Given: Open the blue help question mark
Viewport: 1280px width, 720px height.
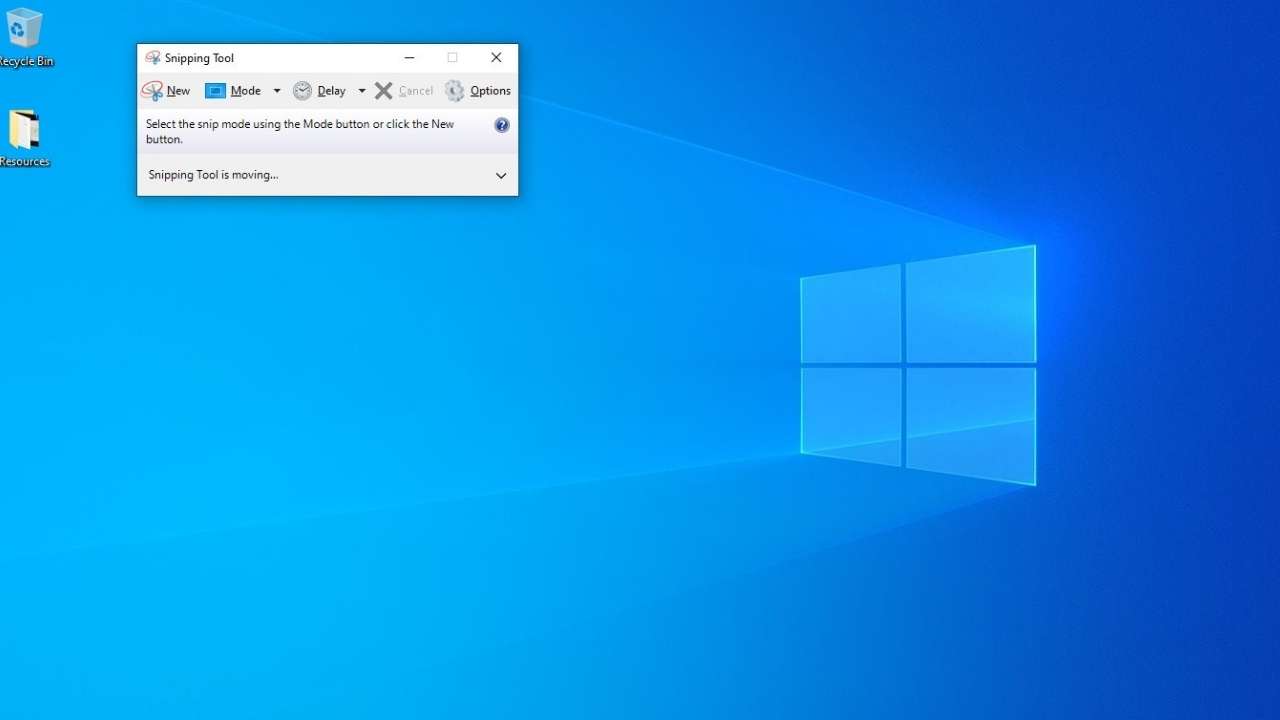Looking at the screenshot, I should tap(503, 125).
